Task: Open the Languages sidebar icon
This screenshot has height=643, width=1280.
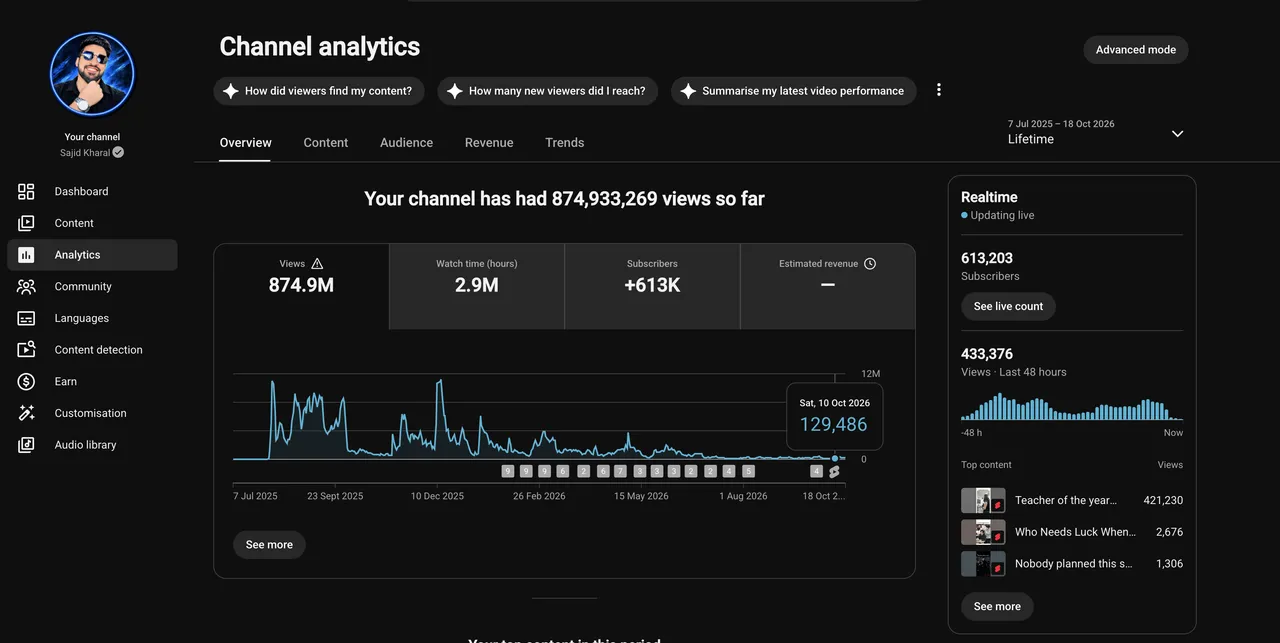Action: coord(26,318)
